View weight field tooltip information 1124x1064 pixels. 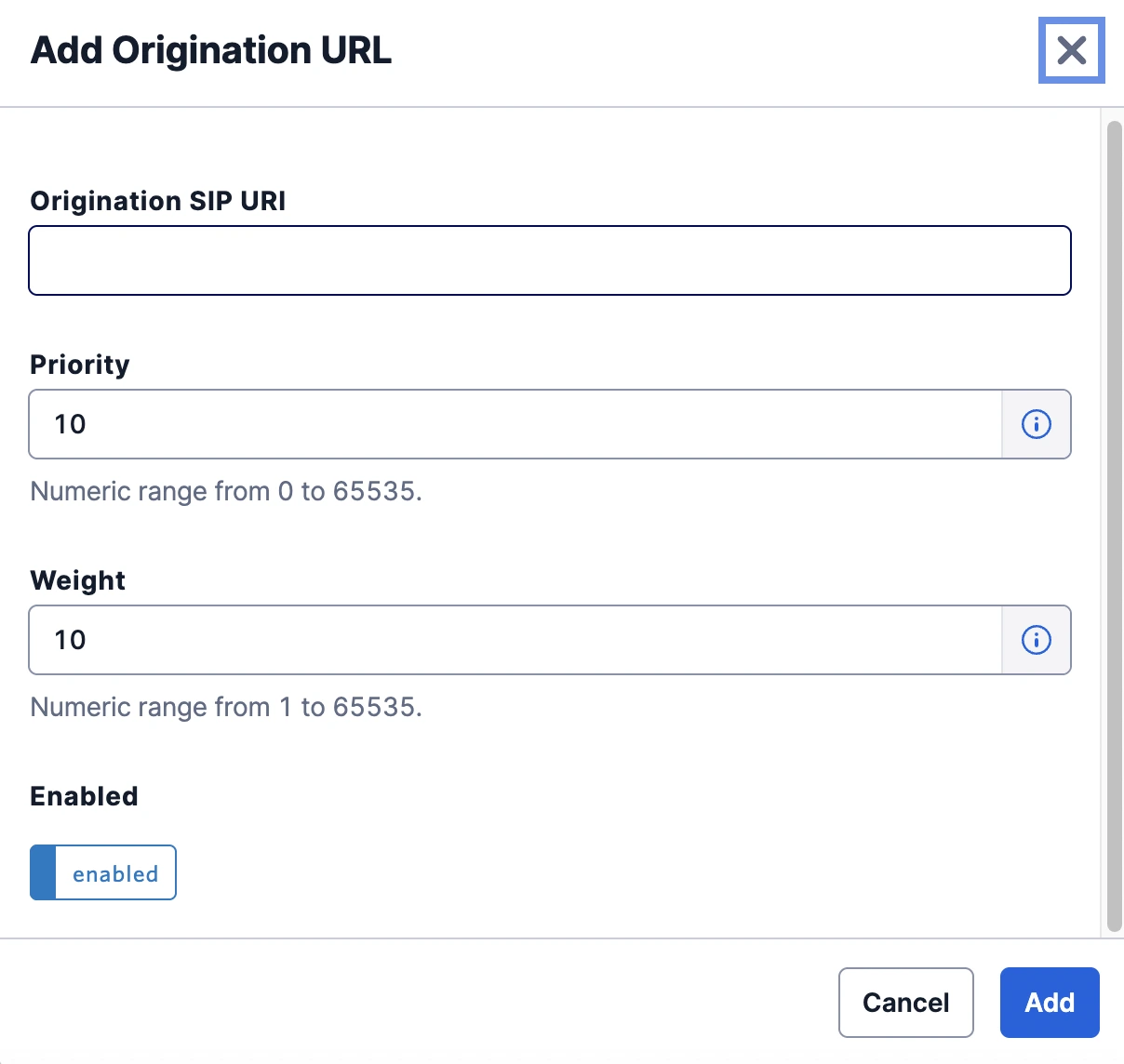[1036, 640]
